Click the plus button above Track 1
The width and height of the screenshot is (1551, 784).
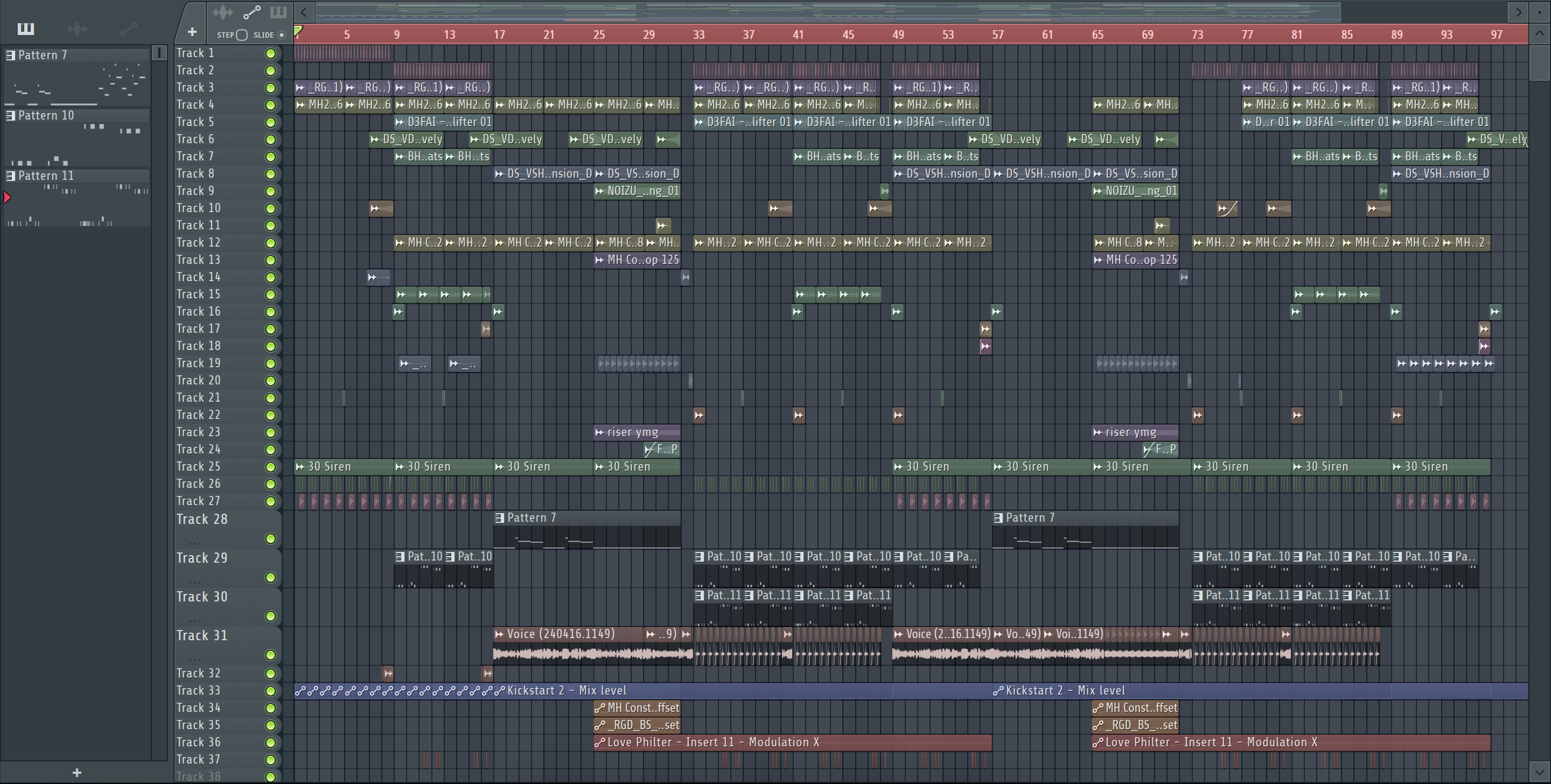click(192, 32)
